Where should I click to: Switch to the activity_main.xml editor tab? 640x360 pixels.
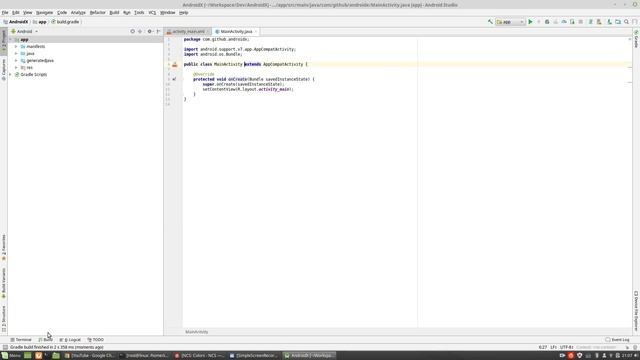click(188, 31)
